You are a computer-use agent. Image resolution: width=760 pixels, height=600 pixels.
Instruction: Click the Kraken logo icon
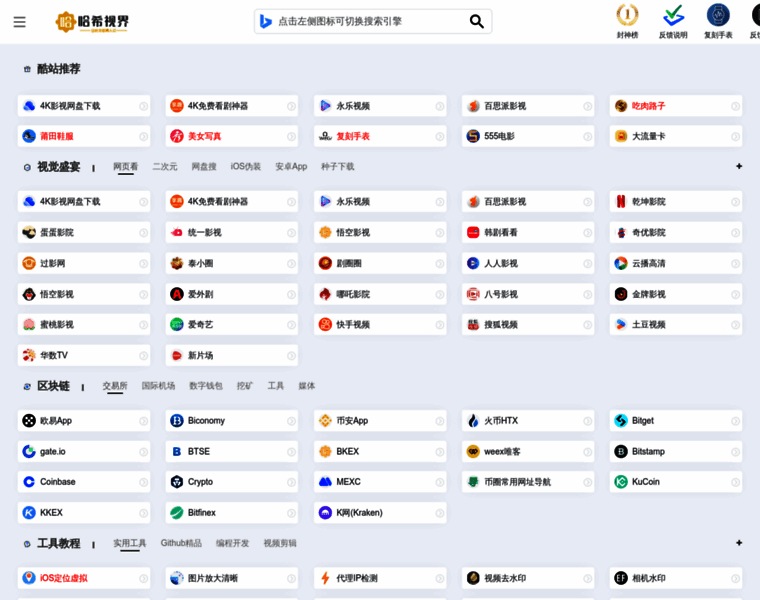point(325,512)
